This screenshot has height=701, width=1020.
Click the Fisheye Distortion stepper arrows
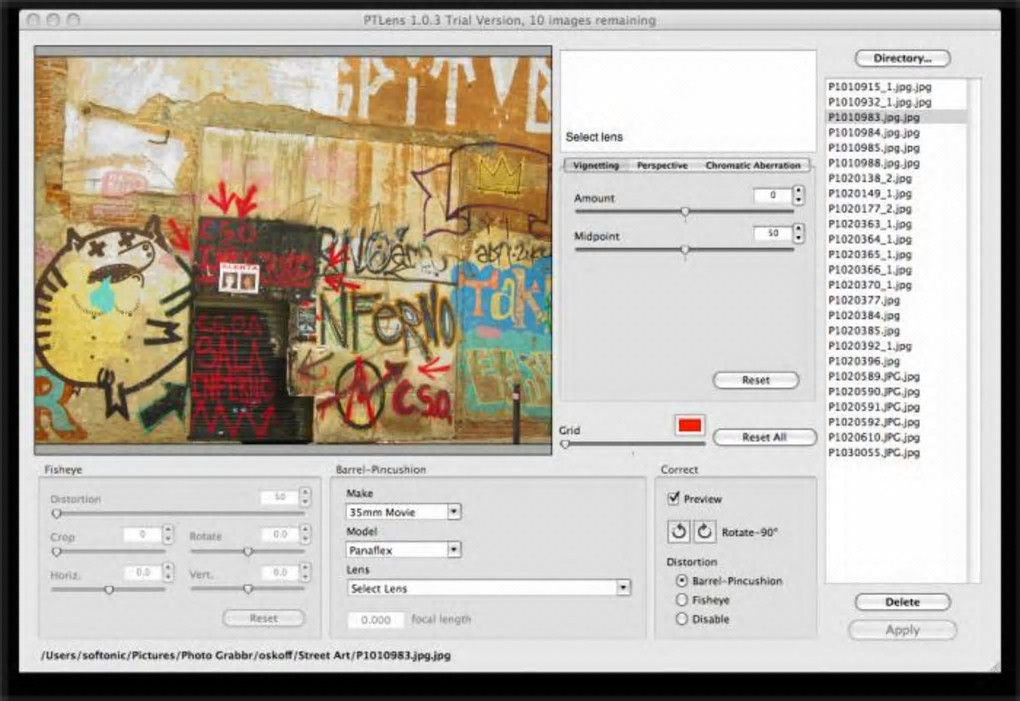click(305, 497)
